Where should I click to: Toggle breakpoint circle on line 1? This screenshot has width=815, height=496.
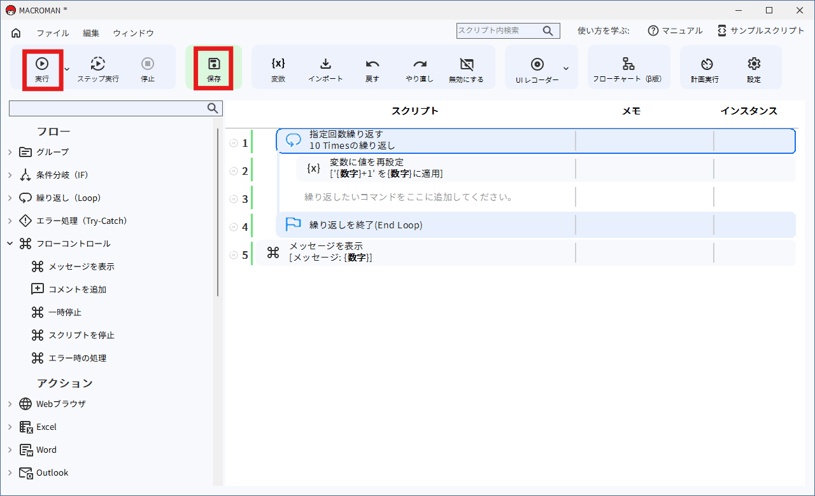233,143
